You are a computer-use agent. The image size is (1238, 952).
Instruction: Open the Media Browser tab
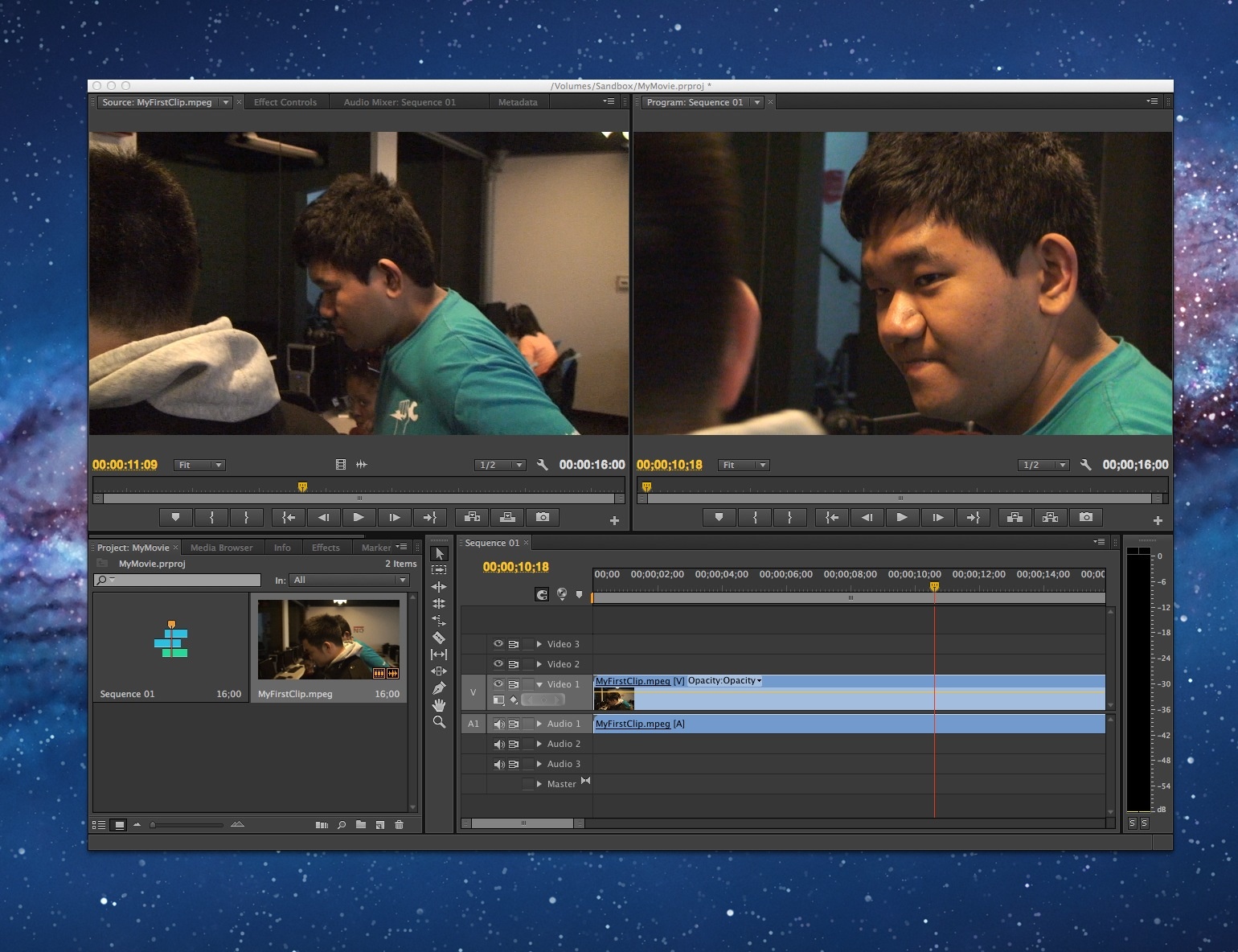[221, 548]
